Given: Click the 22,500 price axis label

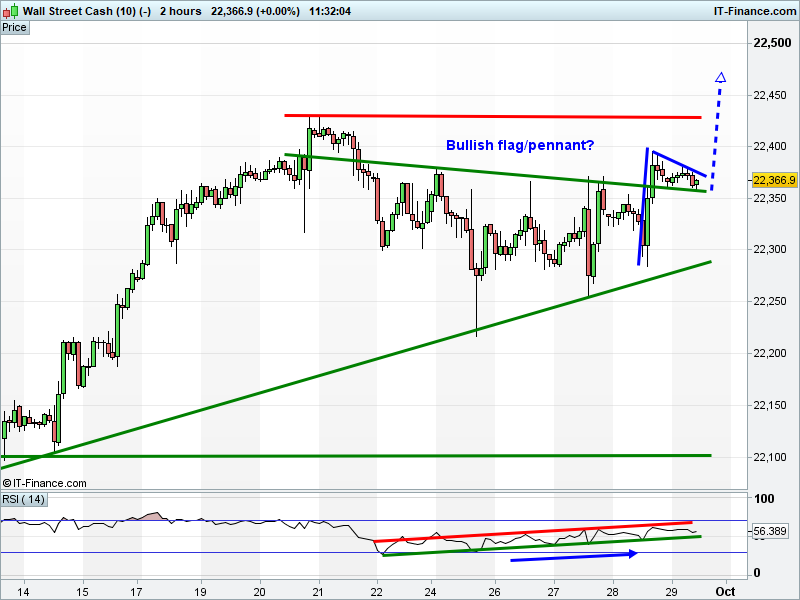Looking at the screenshot, I should pos(772,43).
